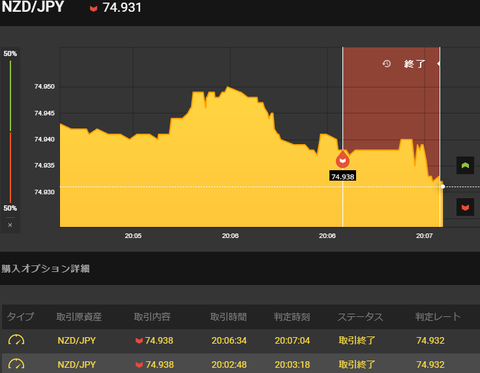
Task: Click the red down-arrow LOW button
Action: pyautogui.click(x=465, y=207)
